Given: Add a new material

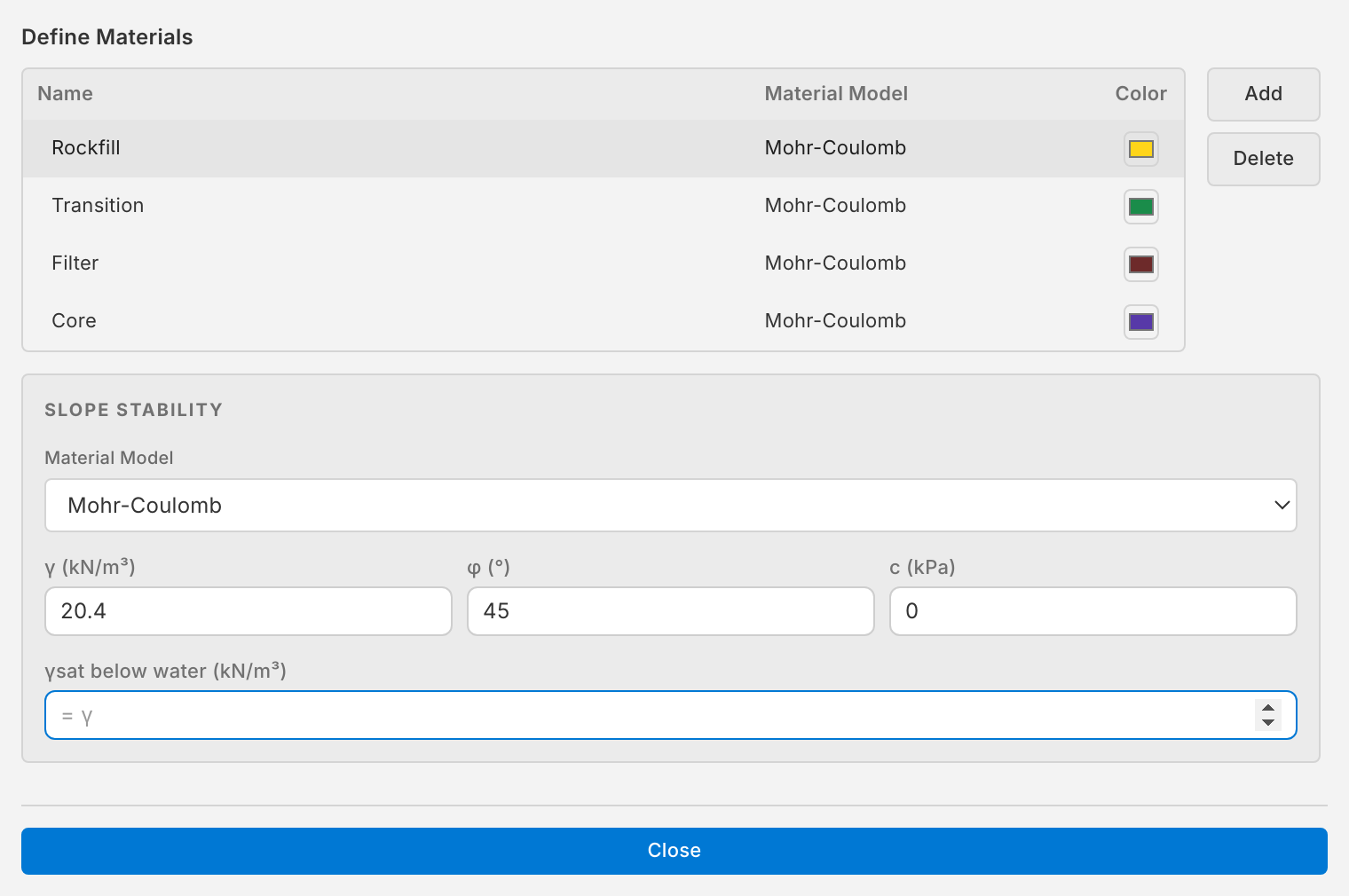Looking at the screenshot, I should tap(1263, 94).
